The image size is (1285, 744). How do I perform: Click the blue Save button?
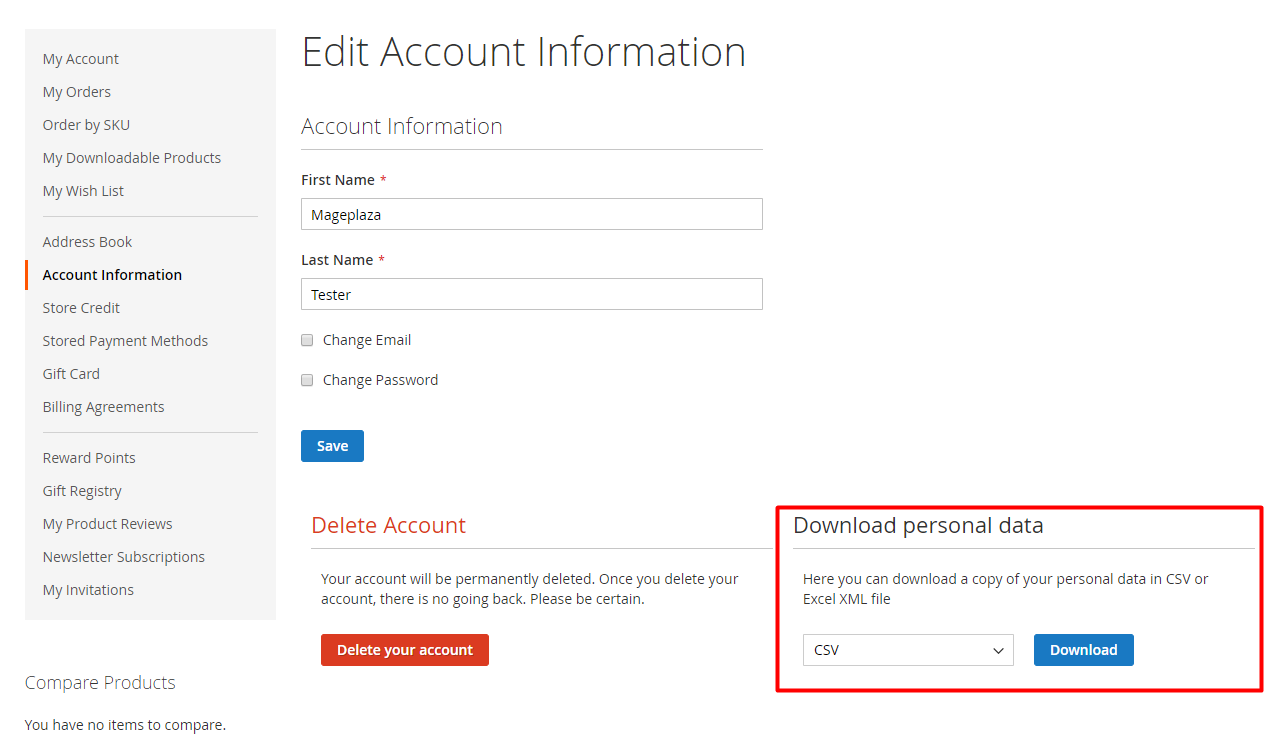[332, 446]
